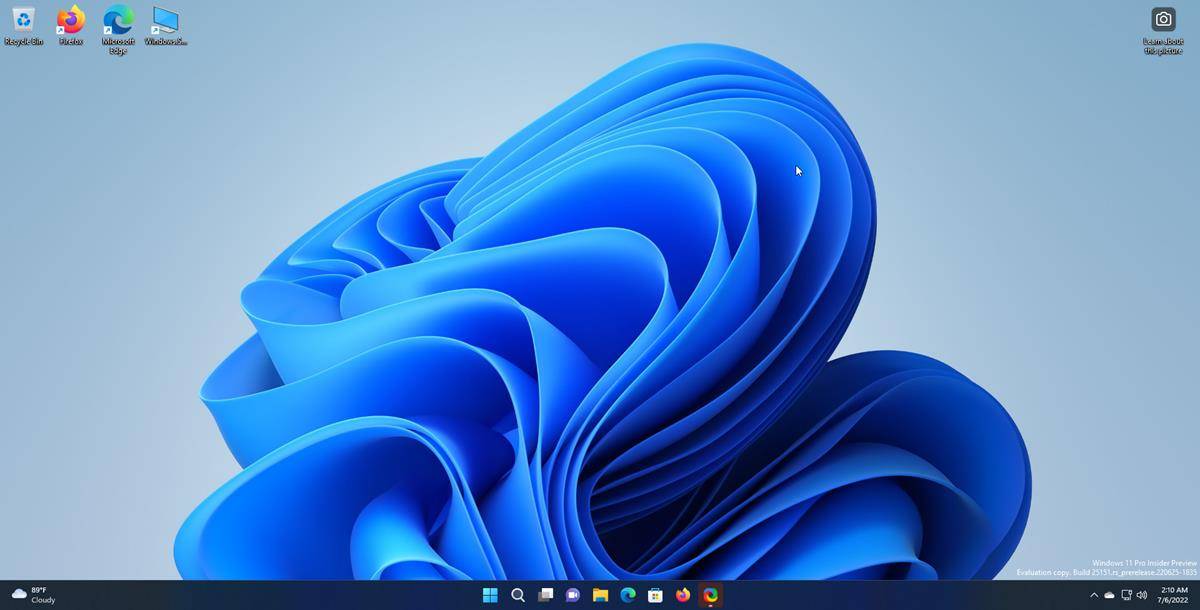Open Windows Search
1200x610 pixels.
click(517, 594)
